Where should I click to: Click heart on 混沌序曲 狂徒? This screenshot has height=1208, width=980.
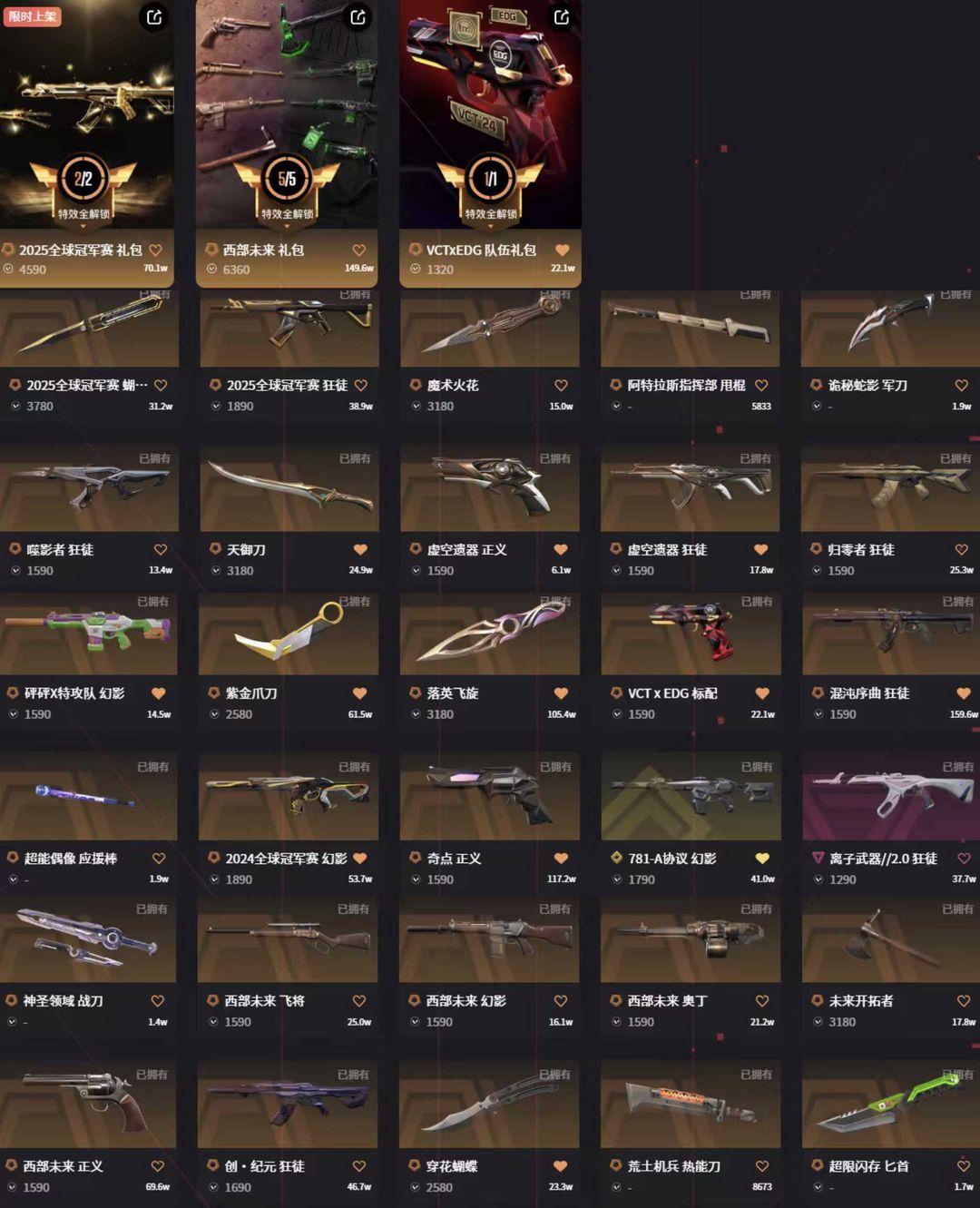(x=963, y=692)
